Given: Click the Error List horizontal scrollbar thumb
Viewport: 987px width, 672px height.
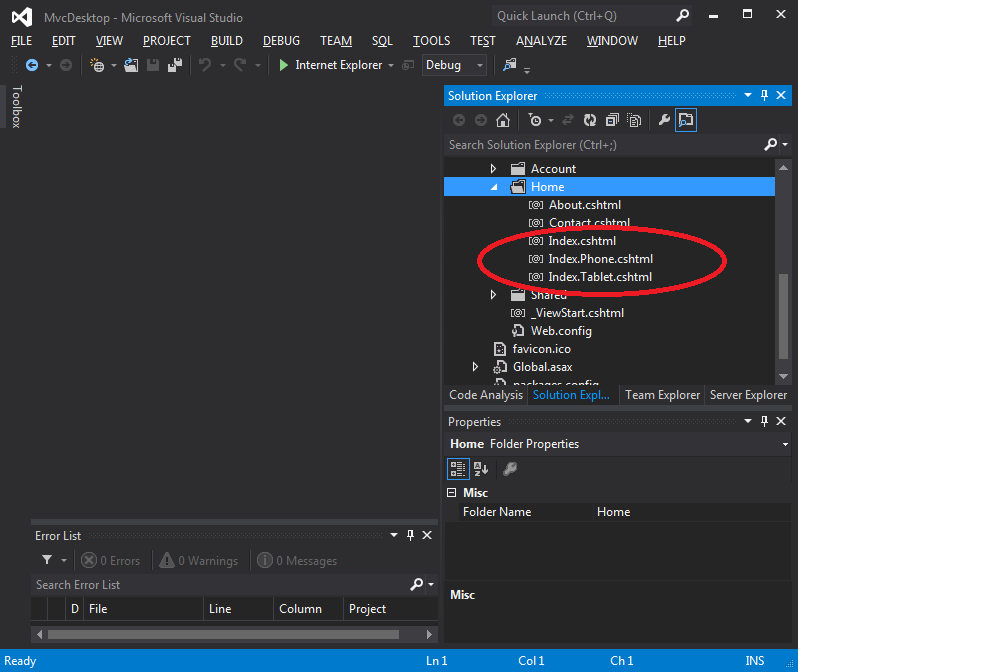Looking at the screenshot, I should [x=223, y=634].
